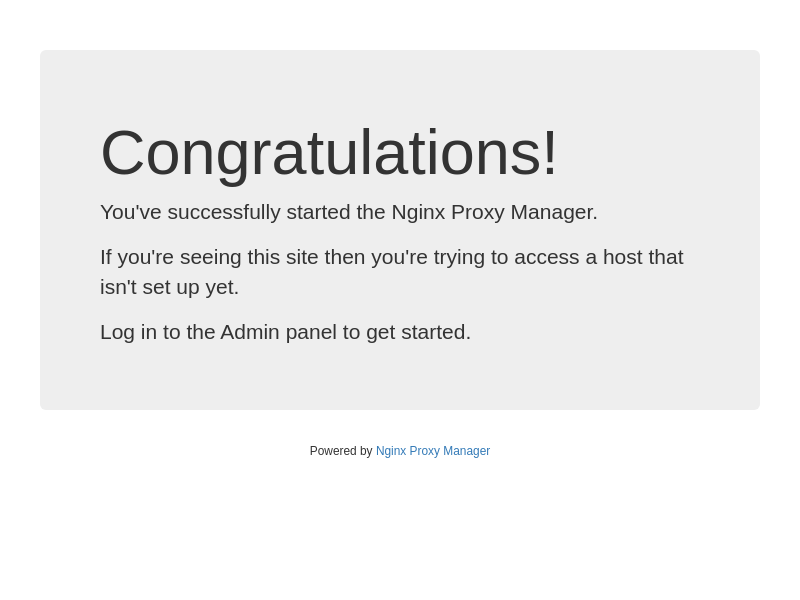Image resolution: width=800 pixels, height=600 pixels.
Task: Click the word "Manager" in the footer link
Action: tap(467, 451)
